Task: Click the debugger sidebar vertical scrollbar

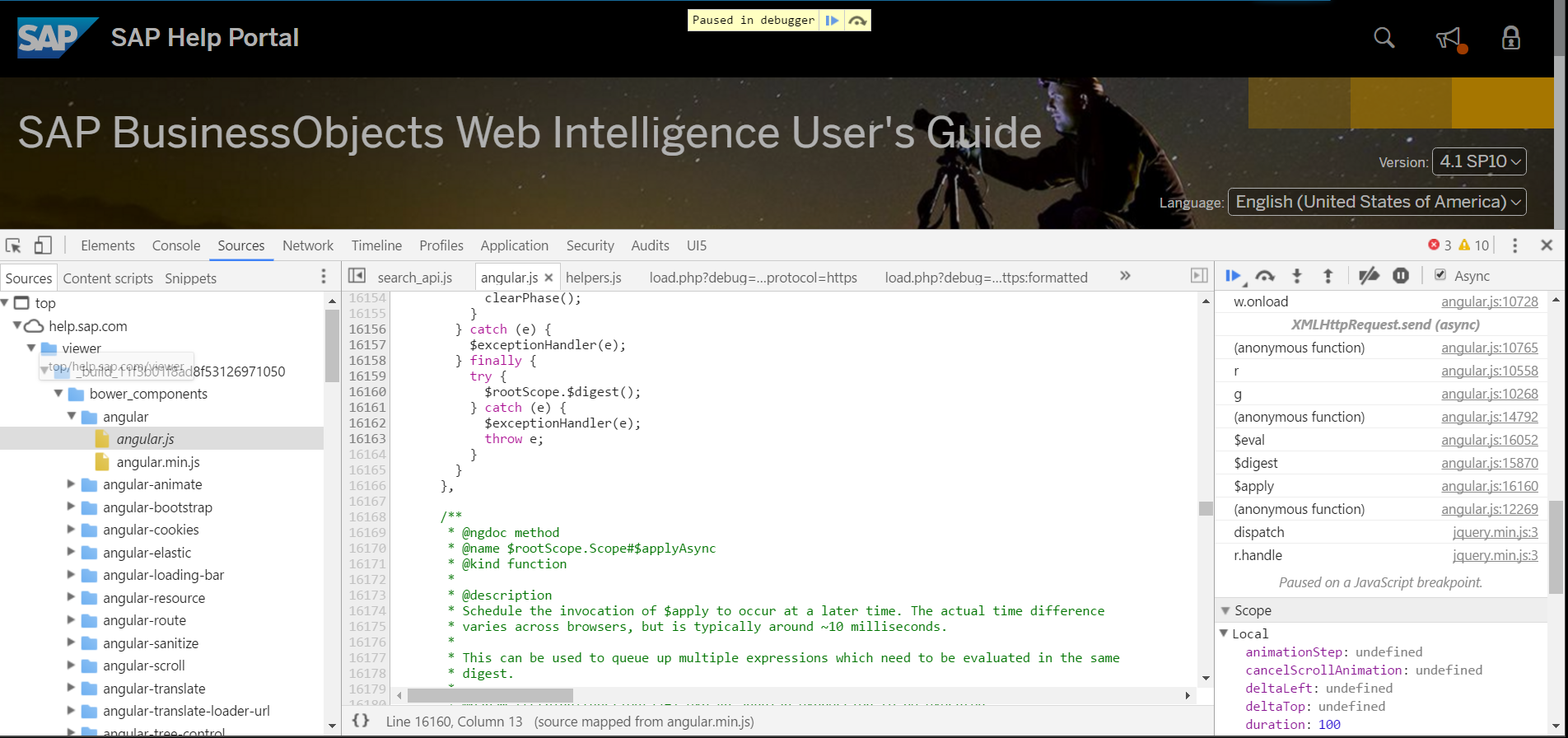Action: pyautogui.click(x=1556, y=546)
